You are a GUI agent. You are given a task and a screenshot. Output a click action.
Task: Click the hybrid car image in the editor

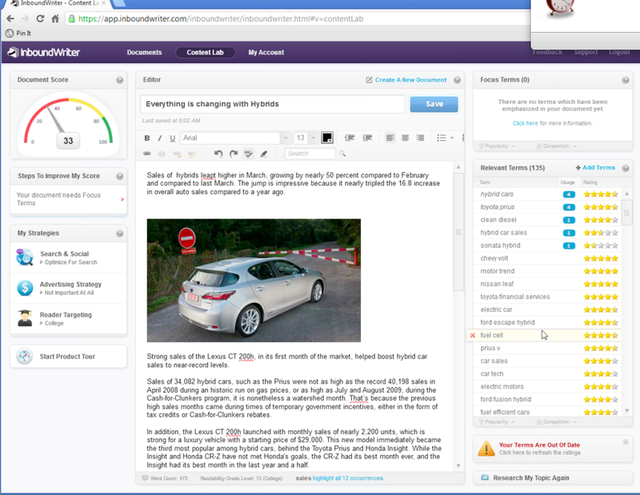(x=254, y=280)
